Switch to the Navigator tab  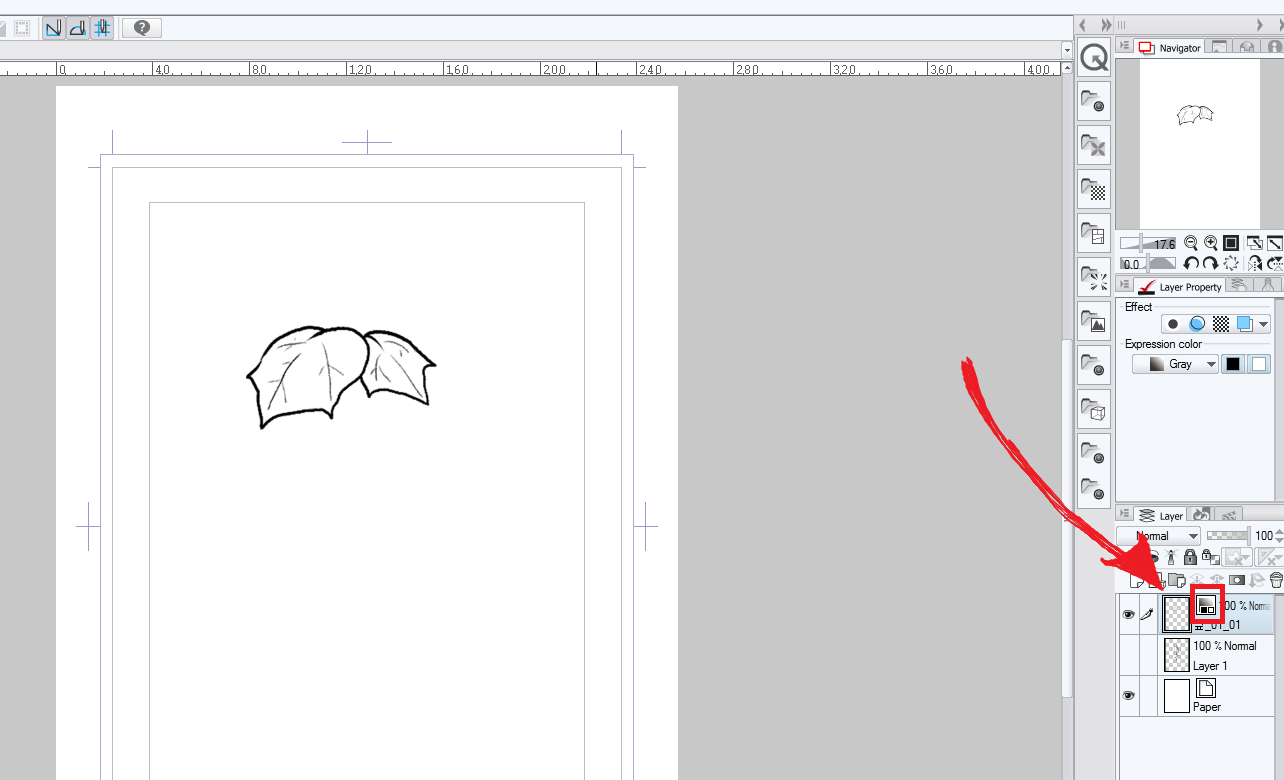click(x=1170, y=48)
